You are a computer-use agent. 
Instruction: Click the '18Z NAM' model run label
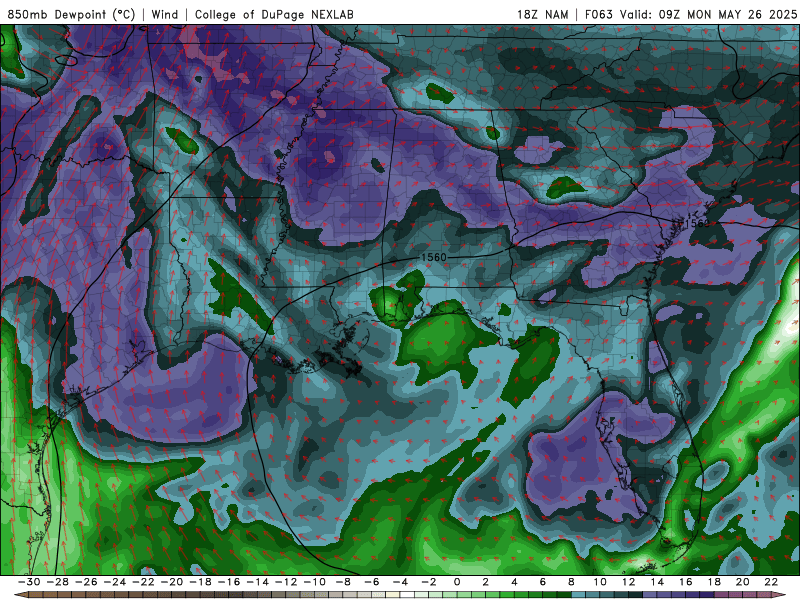(x=543, y=14)
